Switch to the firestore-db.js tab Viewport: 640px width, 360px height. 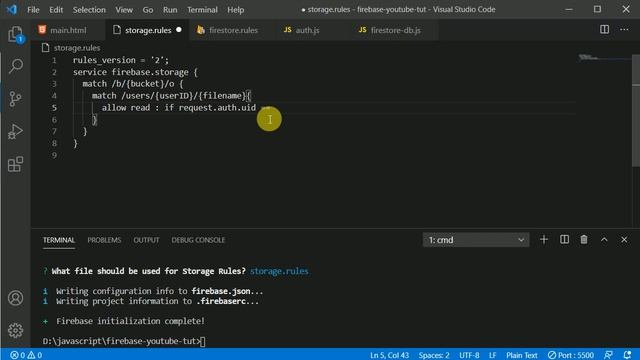(x=394, y=30)
